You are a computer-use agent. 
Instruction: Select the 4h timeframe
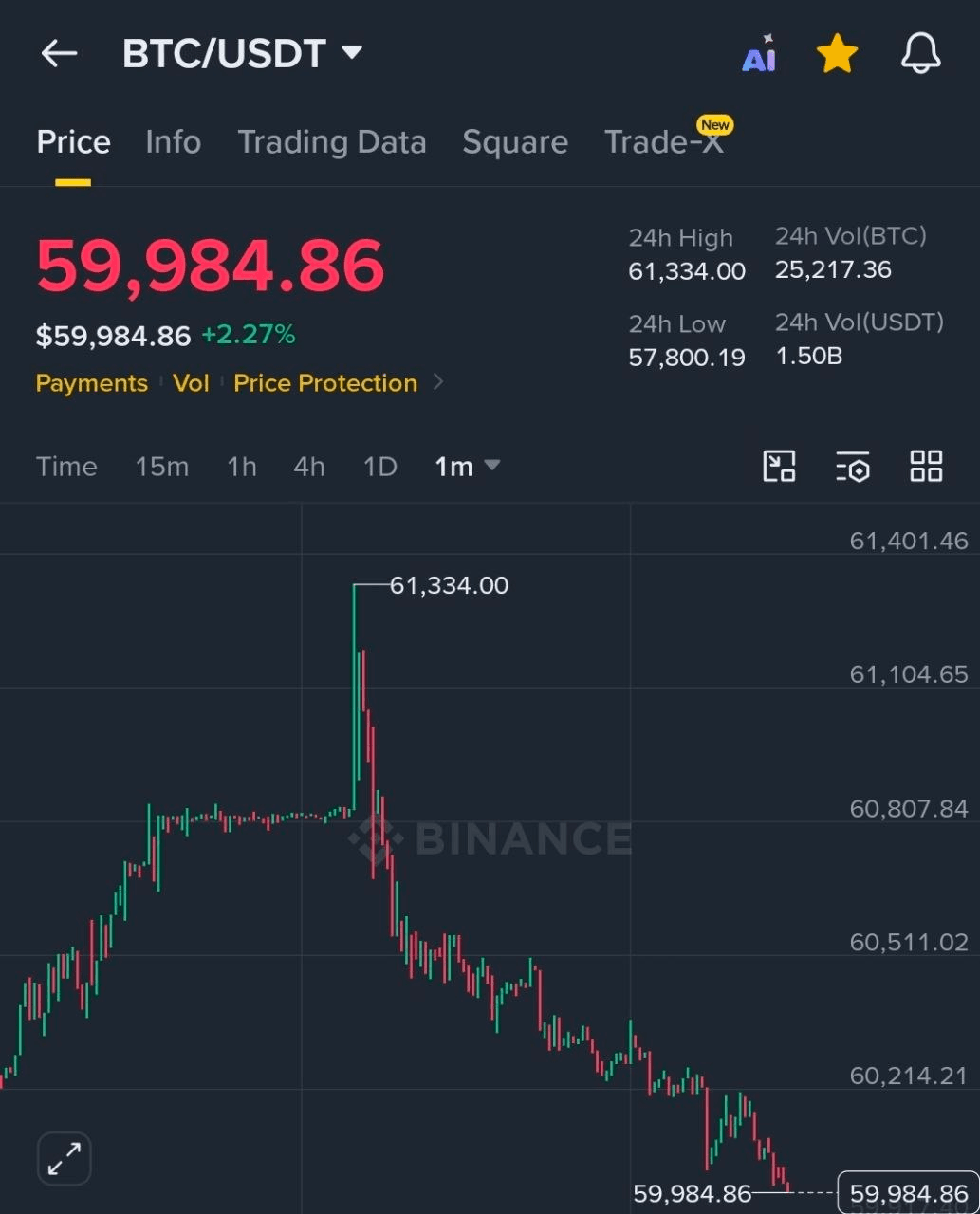[x=309, y=467]
